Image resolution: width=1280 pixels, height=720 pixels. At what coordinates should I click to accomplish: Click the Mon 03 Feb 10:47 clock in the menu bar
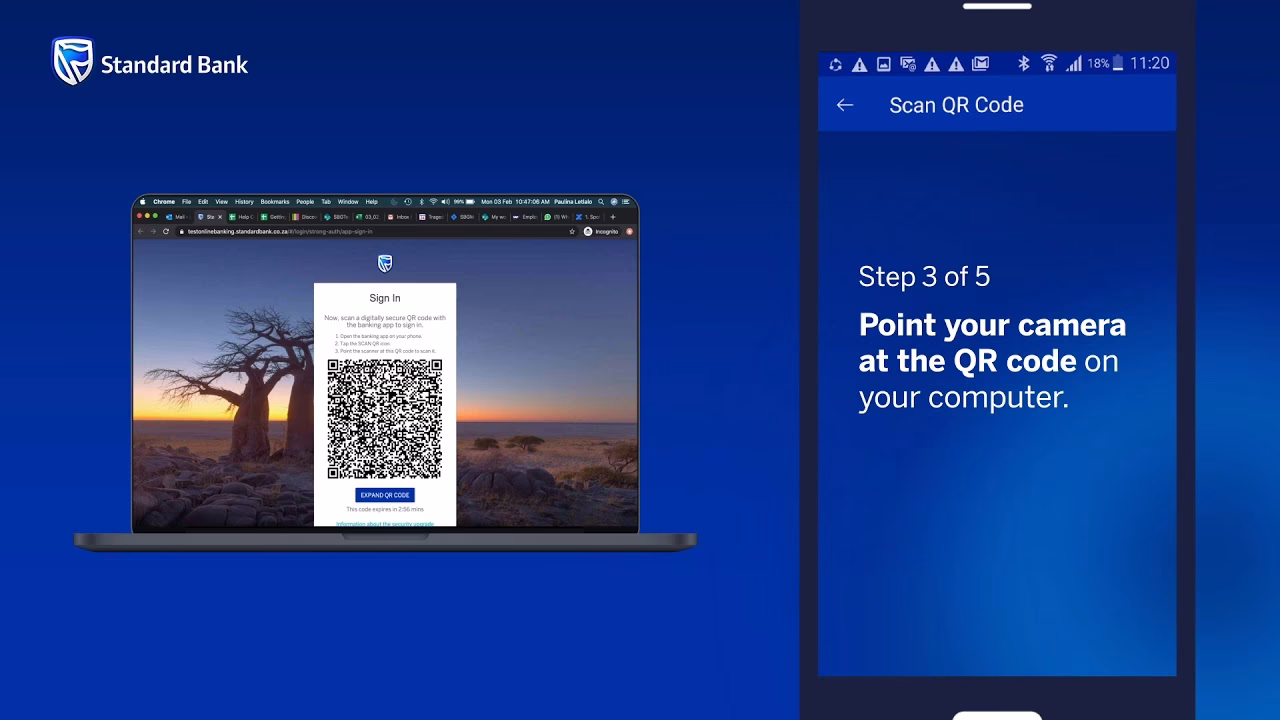[x=515, y=202]
